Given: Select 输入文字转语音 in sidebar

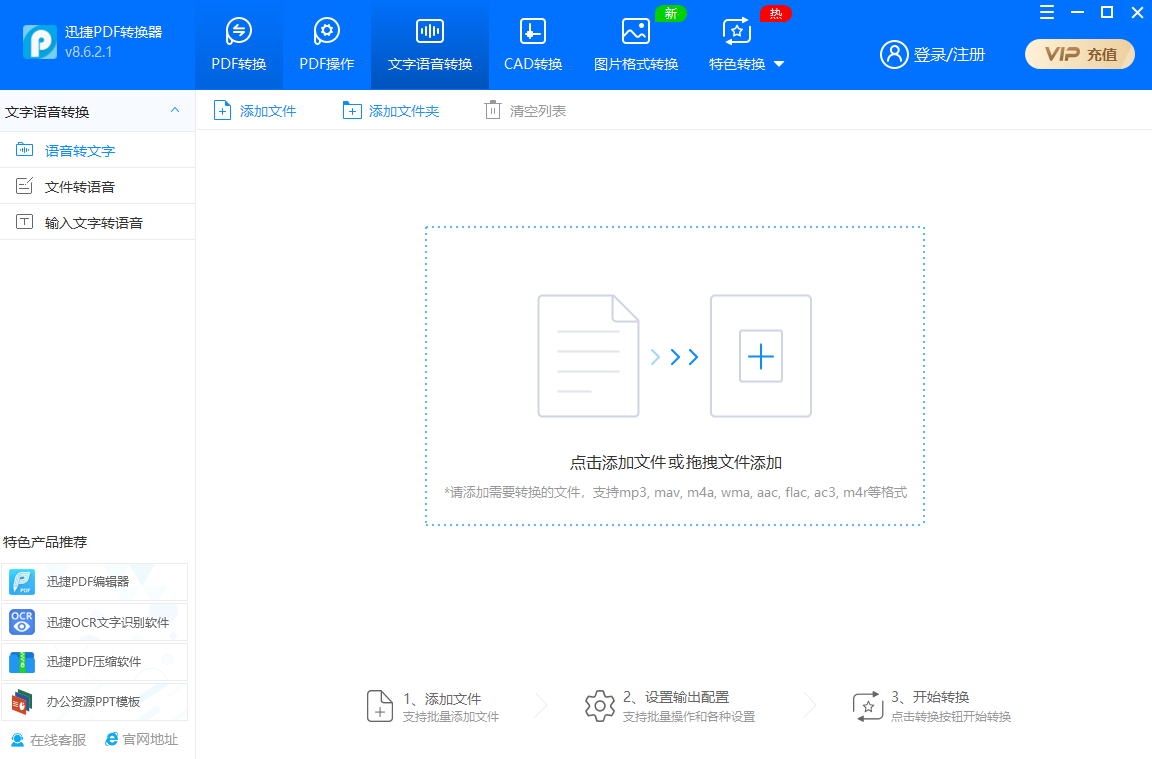Looking at the screenshot, I should point(98,223).
